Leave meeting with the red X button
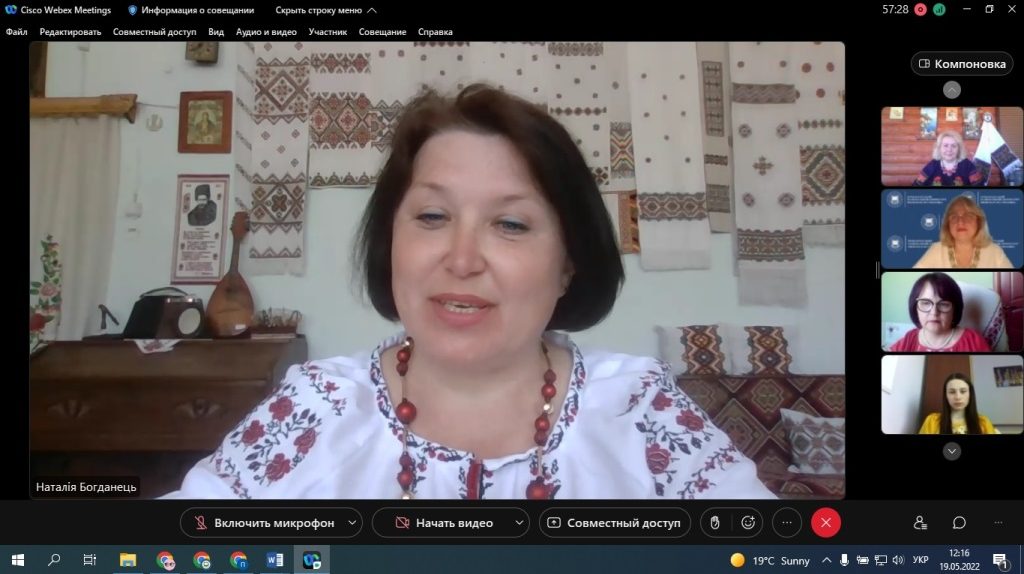Screen dimensions: 1024x574 coord(825,522)
